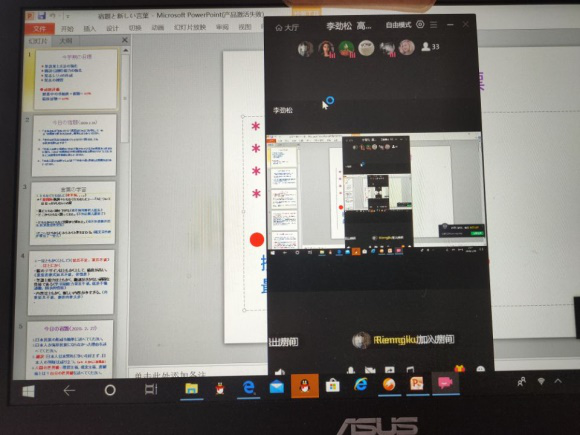Click the participants count icon showing 33
Screen dimensions: 580x435
430,47
